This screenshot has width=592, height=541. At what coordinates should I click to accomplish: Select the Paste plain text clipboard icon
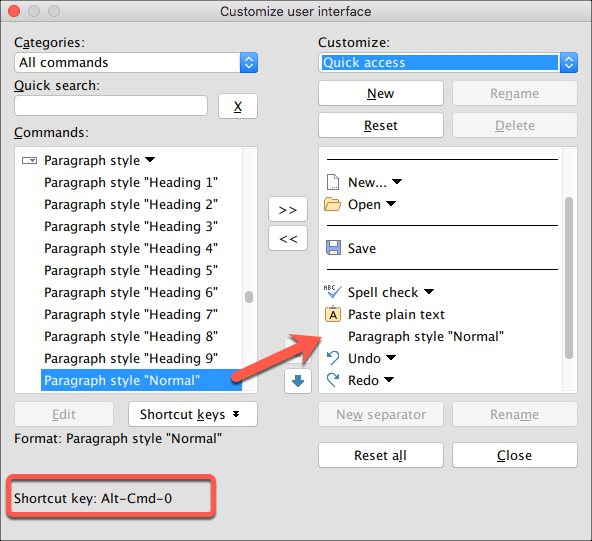coord(333,314)
